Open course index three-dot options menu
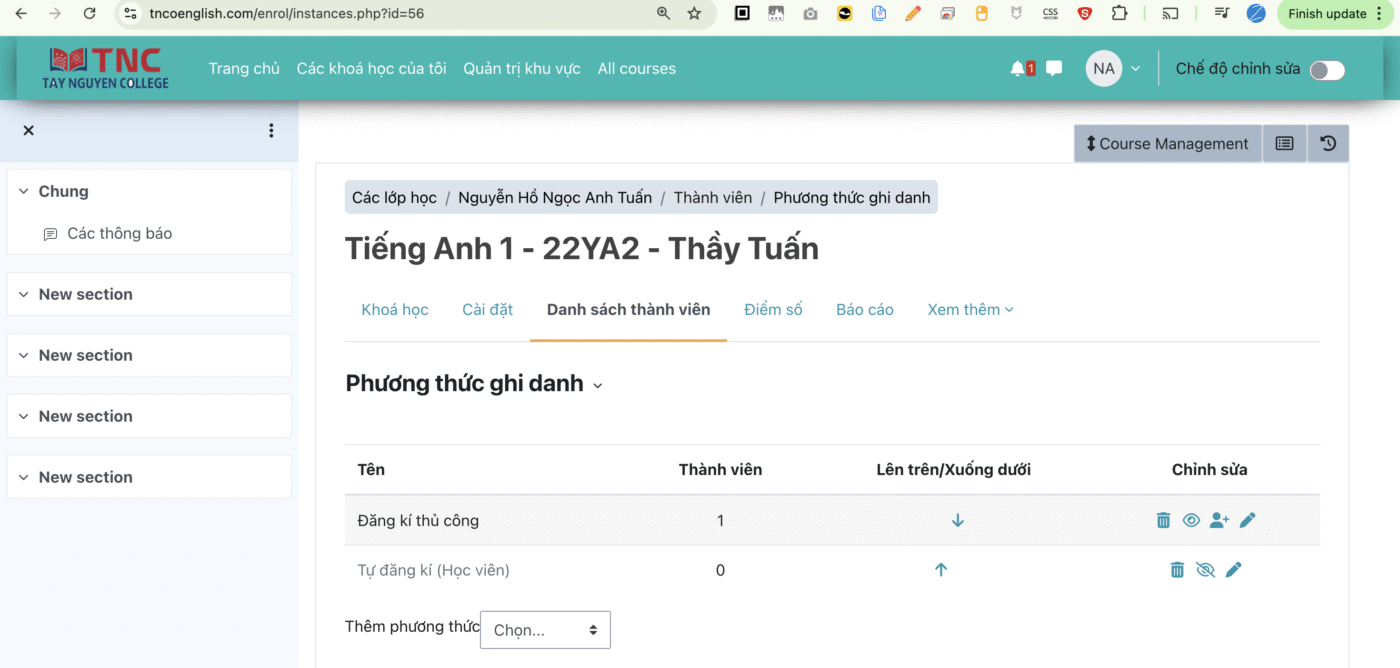 click(x=271, y=131)
